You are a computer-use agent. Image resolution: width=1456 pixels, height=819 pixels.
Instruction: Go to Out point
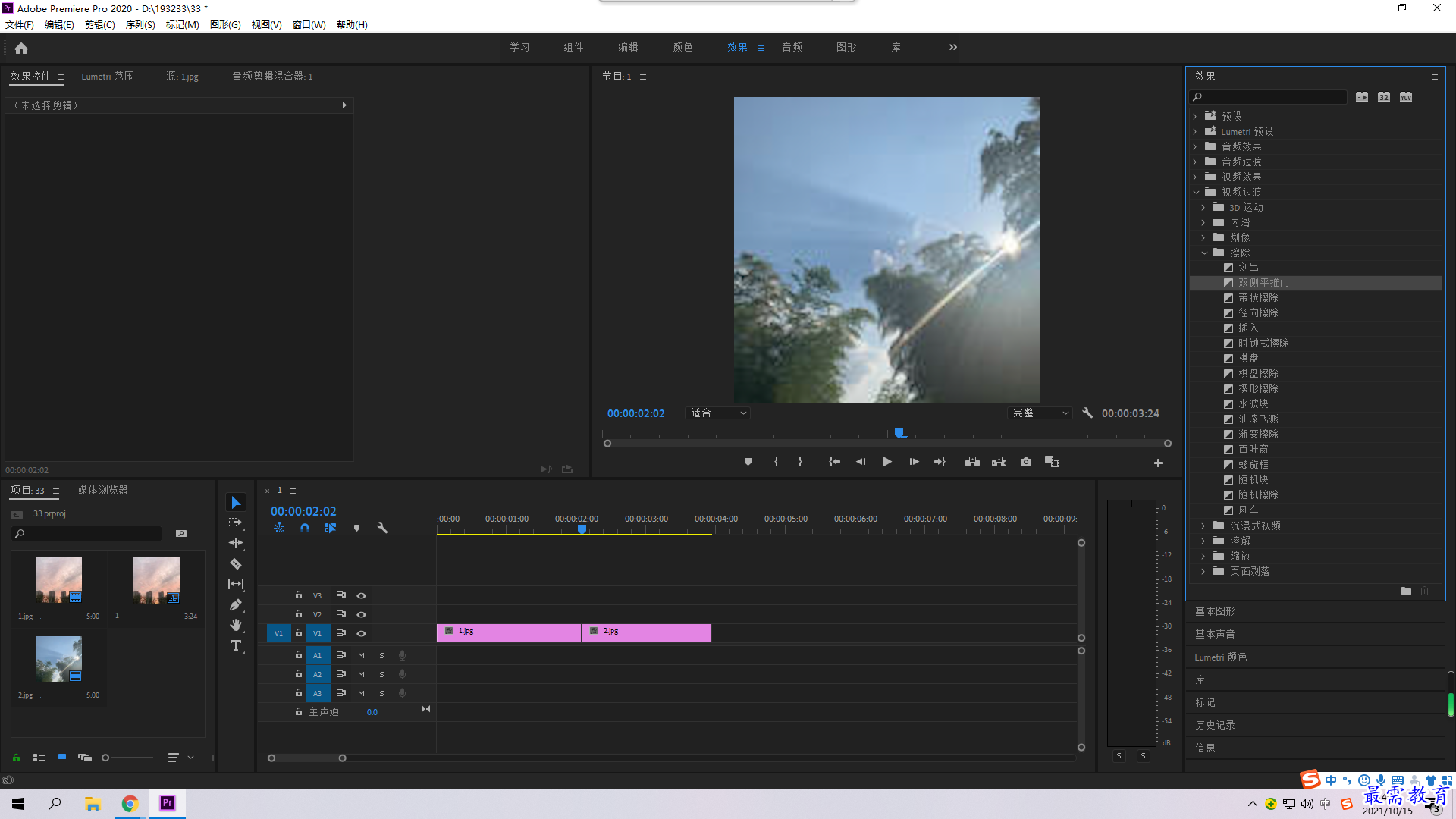pyautogui.click(x=940, y=462)
